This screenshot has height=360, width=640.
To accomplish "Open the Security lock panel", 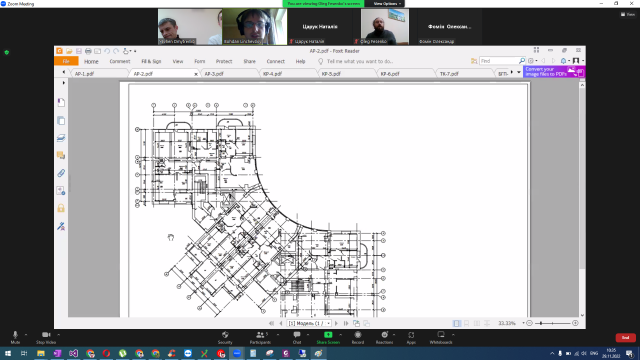I will pyautogui.click(x=61, y=208).
